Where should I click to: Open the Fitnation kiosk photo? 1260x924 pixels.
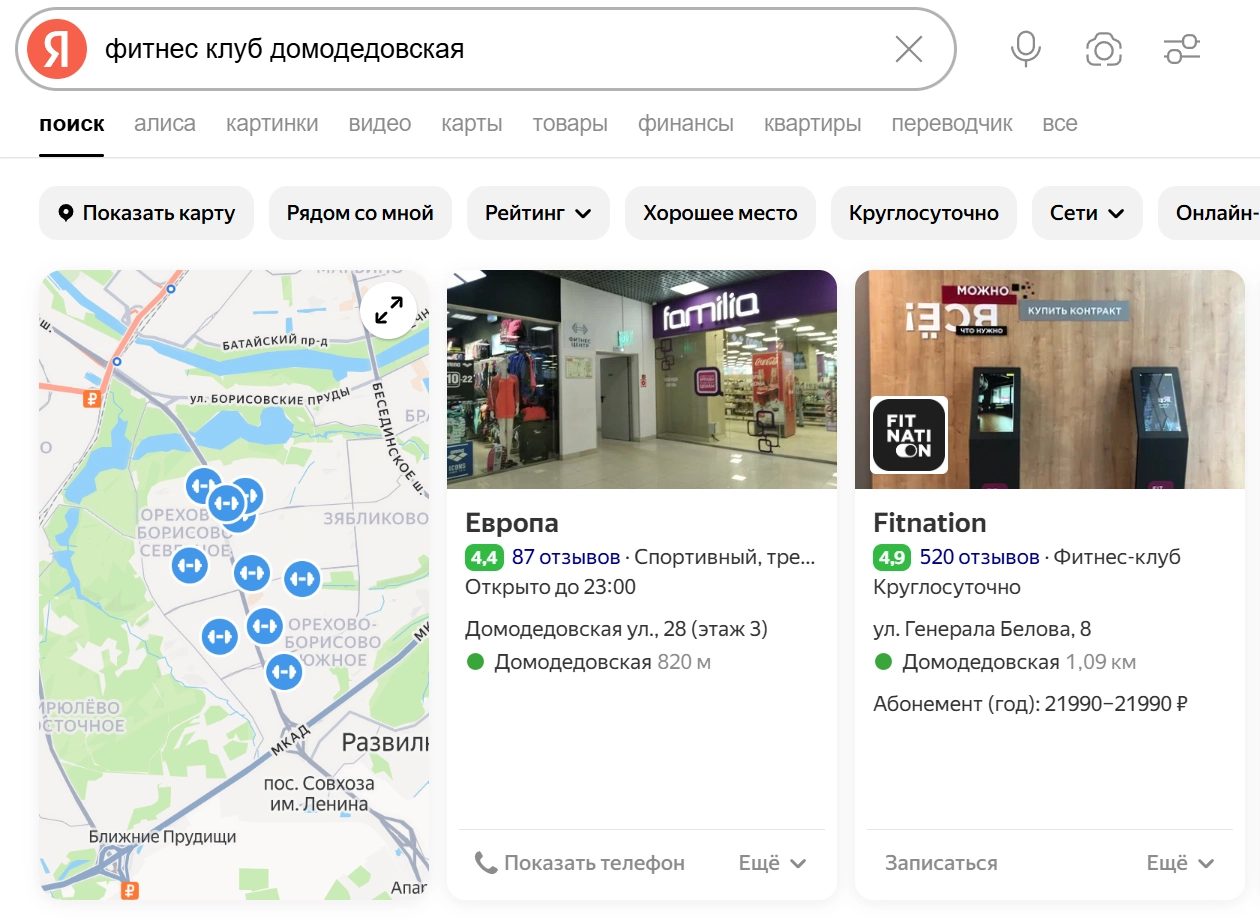pos(1050,380)
